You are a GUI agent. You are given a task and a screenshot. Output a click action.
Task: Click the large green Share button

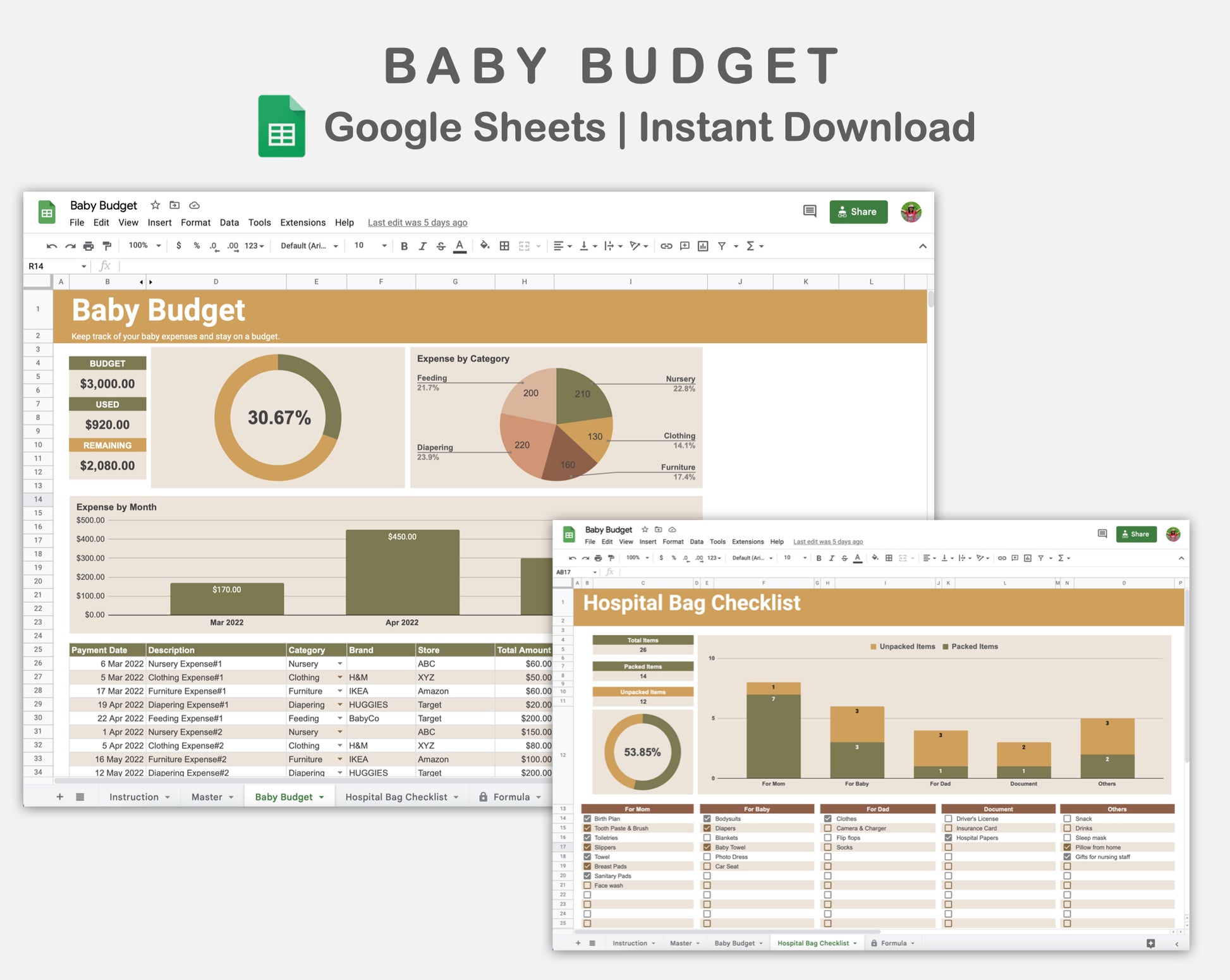pos(858,212)
